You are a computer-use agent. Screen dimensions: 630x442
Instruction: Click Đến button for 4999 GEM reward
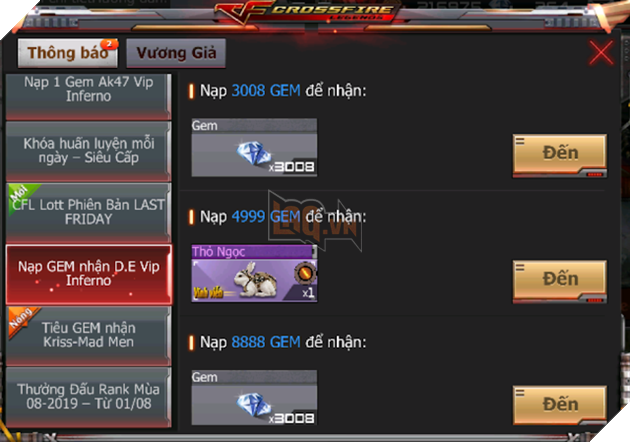[560, 281]
